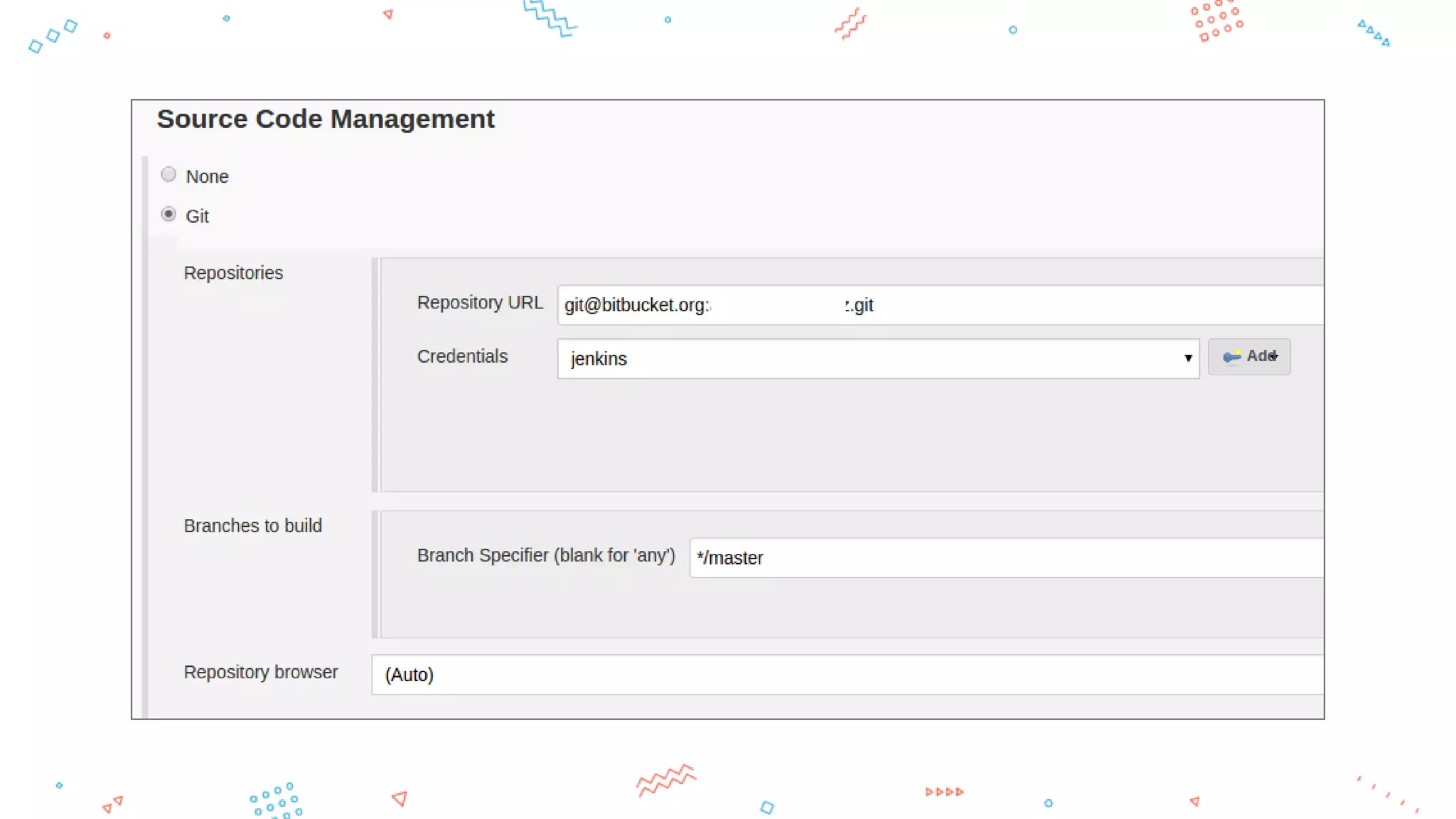Click the Credentials dropdown arrow

(1187, 358)
